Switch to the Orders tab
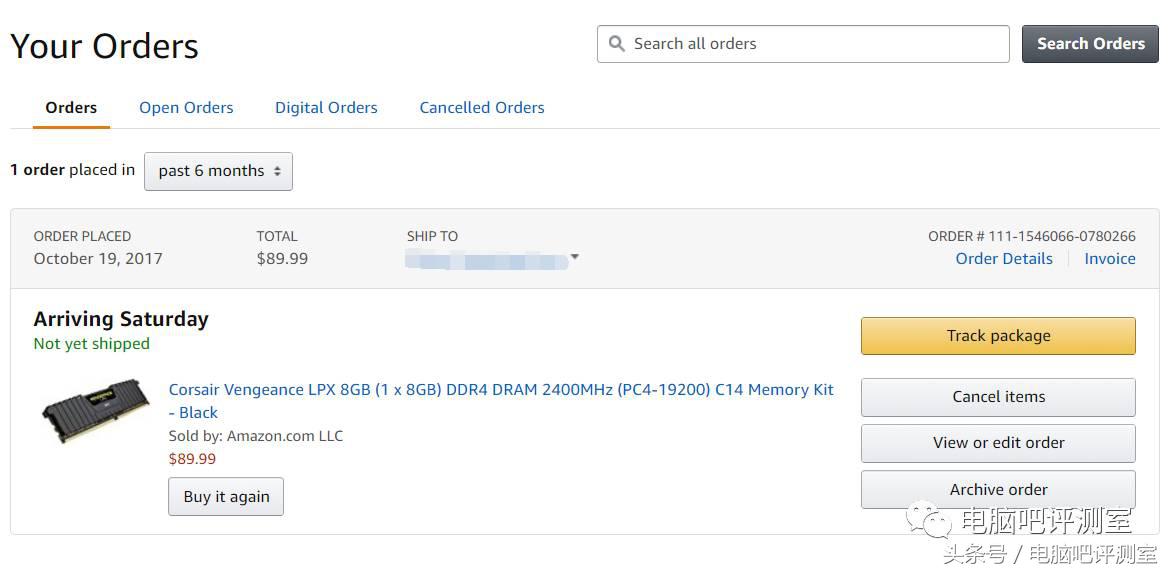Image resolution: width=1171 pixels, height=573 pixels. coord(71,108)
